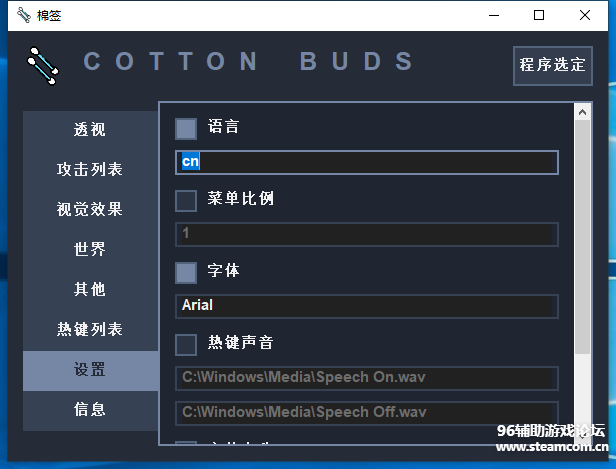Click the Arial font input field

click(366, 306)
